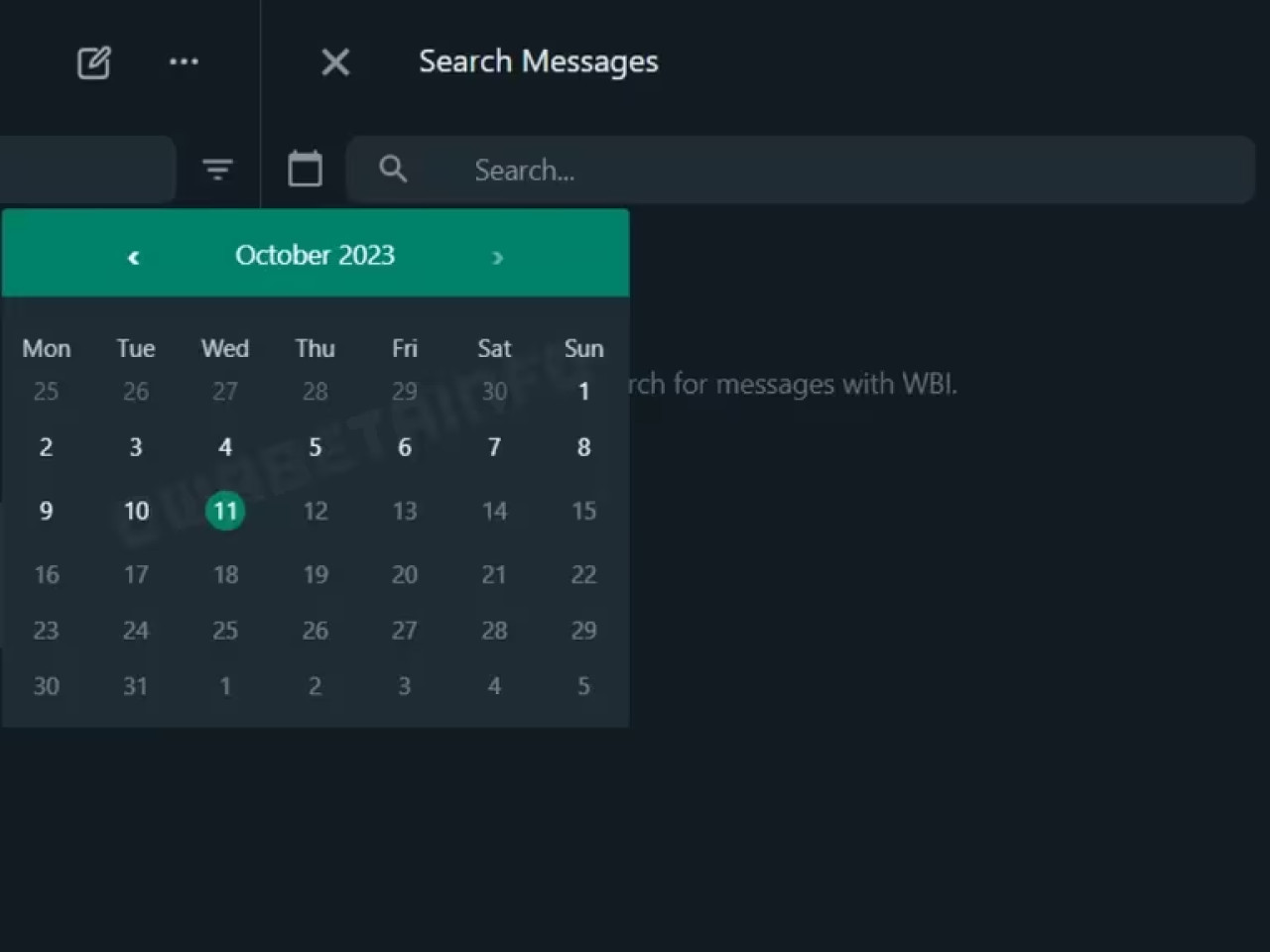Select October 6 in the calendar

(404, 447)
